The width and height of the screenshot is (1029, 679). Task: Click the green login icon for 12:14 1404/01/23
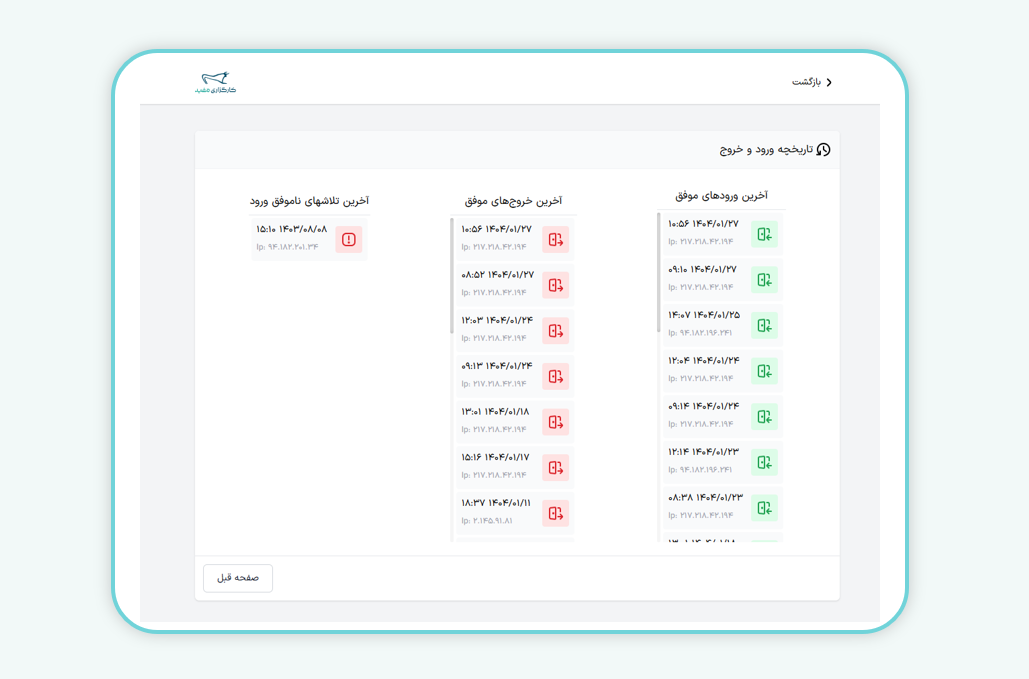pyautogui.click(x=764, y=462)
